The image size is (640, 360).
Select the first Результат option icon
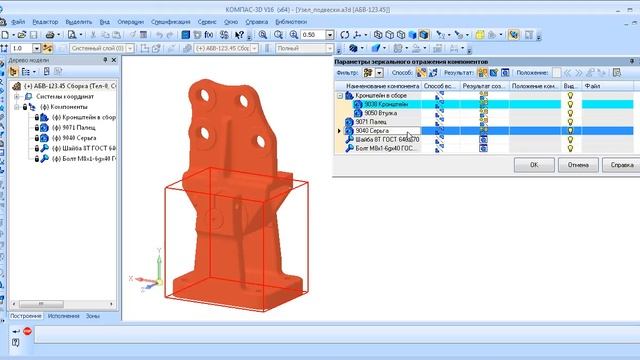(x=482, y=73)
